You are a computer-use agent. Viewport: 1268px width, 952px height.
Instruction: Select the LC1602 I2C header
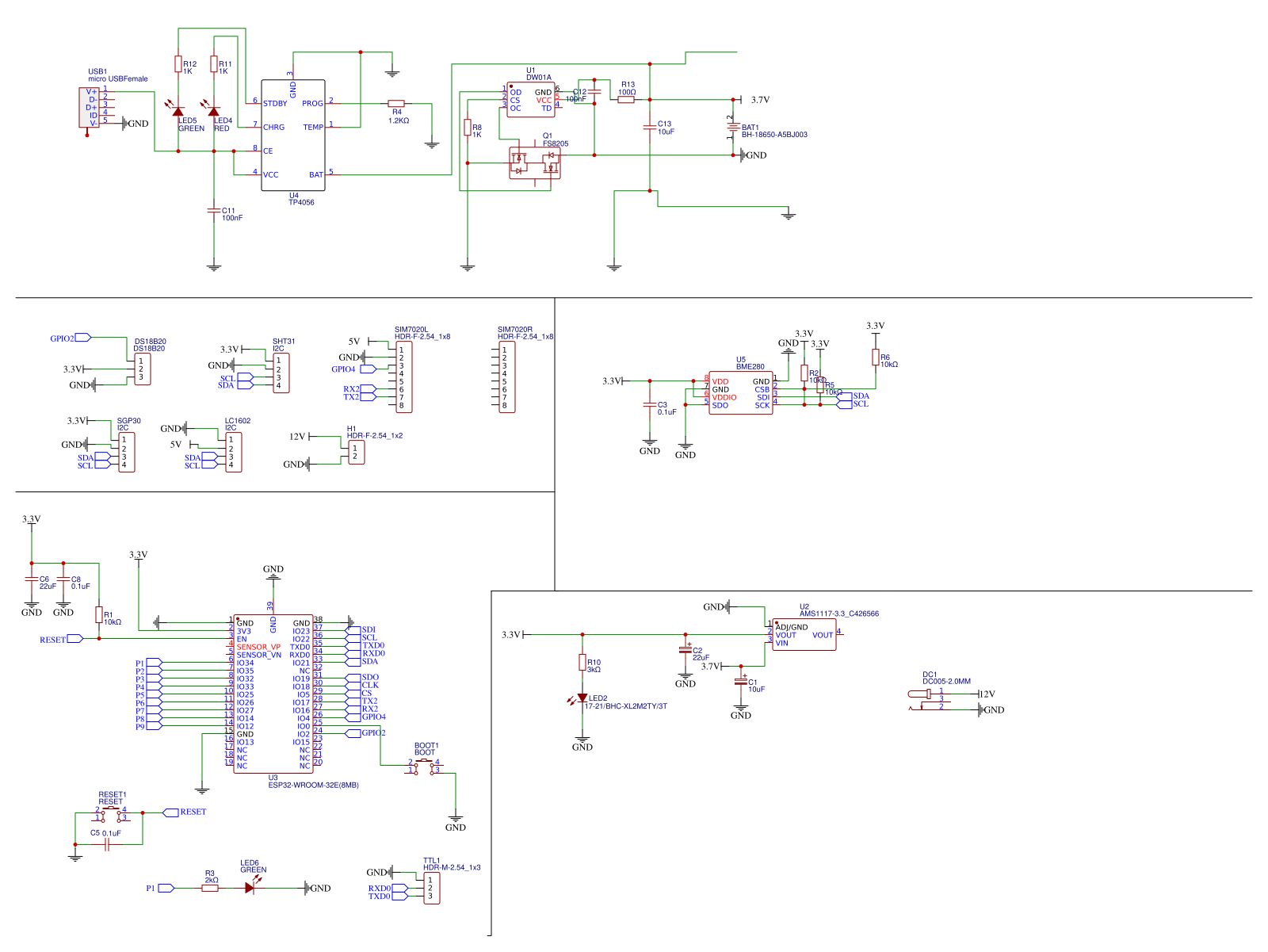[x=233, y=453]
